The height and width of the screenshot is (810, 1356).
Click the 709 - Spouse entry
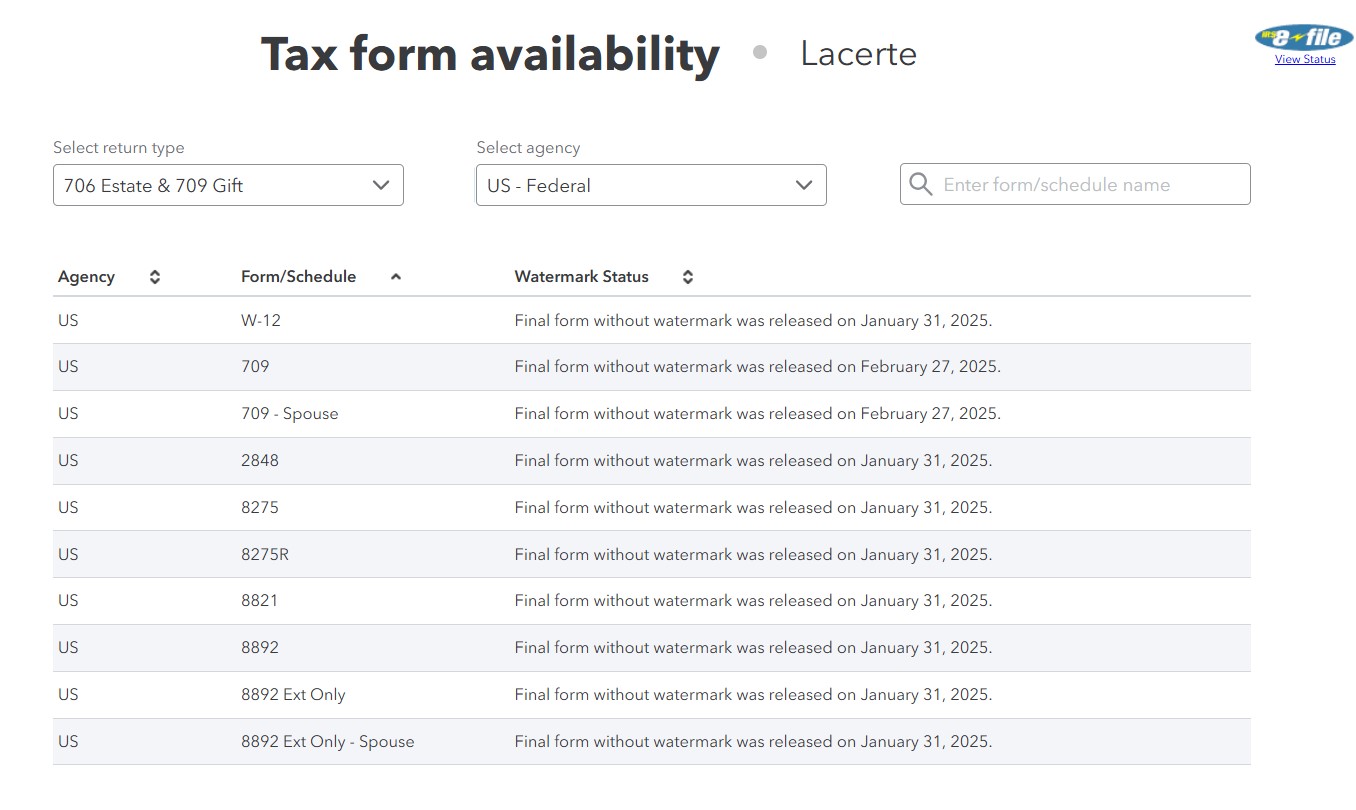click(289, 413)
